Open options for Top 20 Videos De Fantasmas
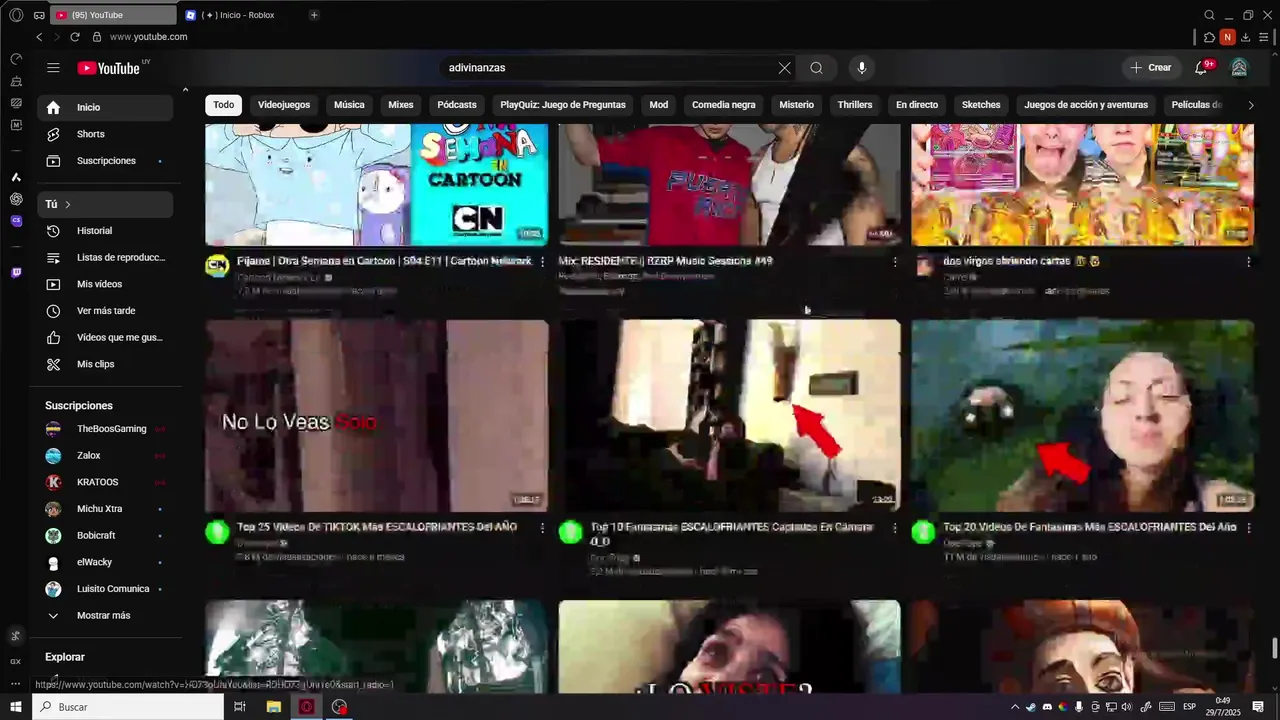This screenshot has width=1280, height=720. 1248,528
